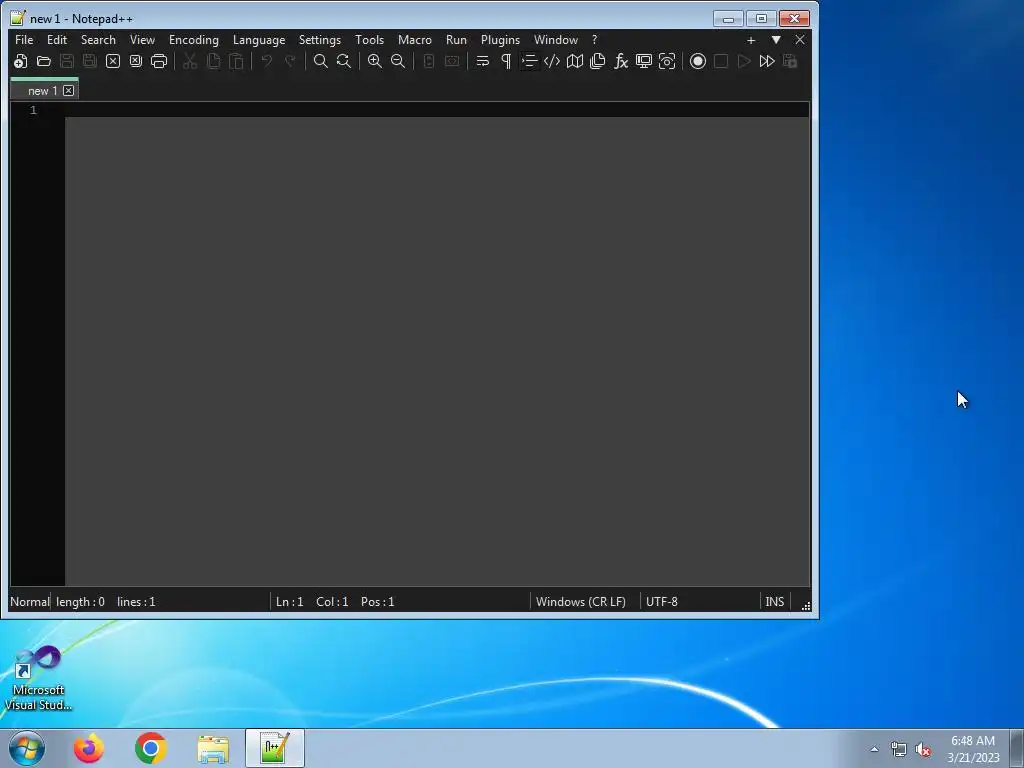Click the Cut scissors icon
This screenshot has height=768, width=1024.
[x=190, y=61]
